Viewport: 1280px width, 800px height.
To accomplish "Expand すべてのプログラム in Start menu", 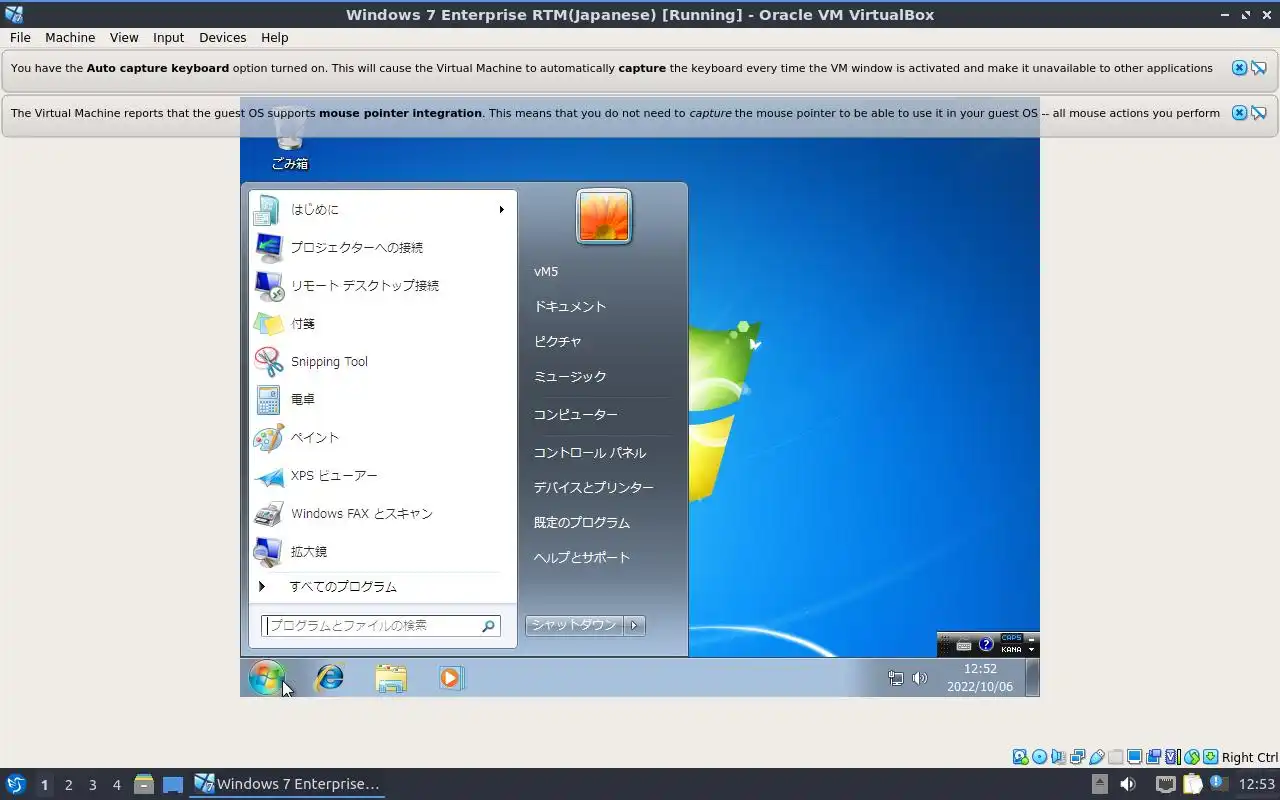I will tap(382, 586).
